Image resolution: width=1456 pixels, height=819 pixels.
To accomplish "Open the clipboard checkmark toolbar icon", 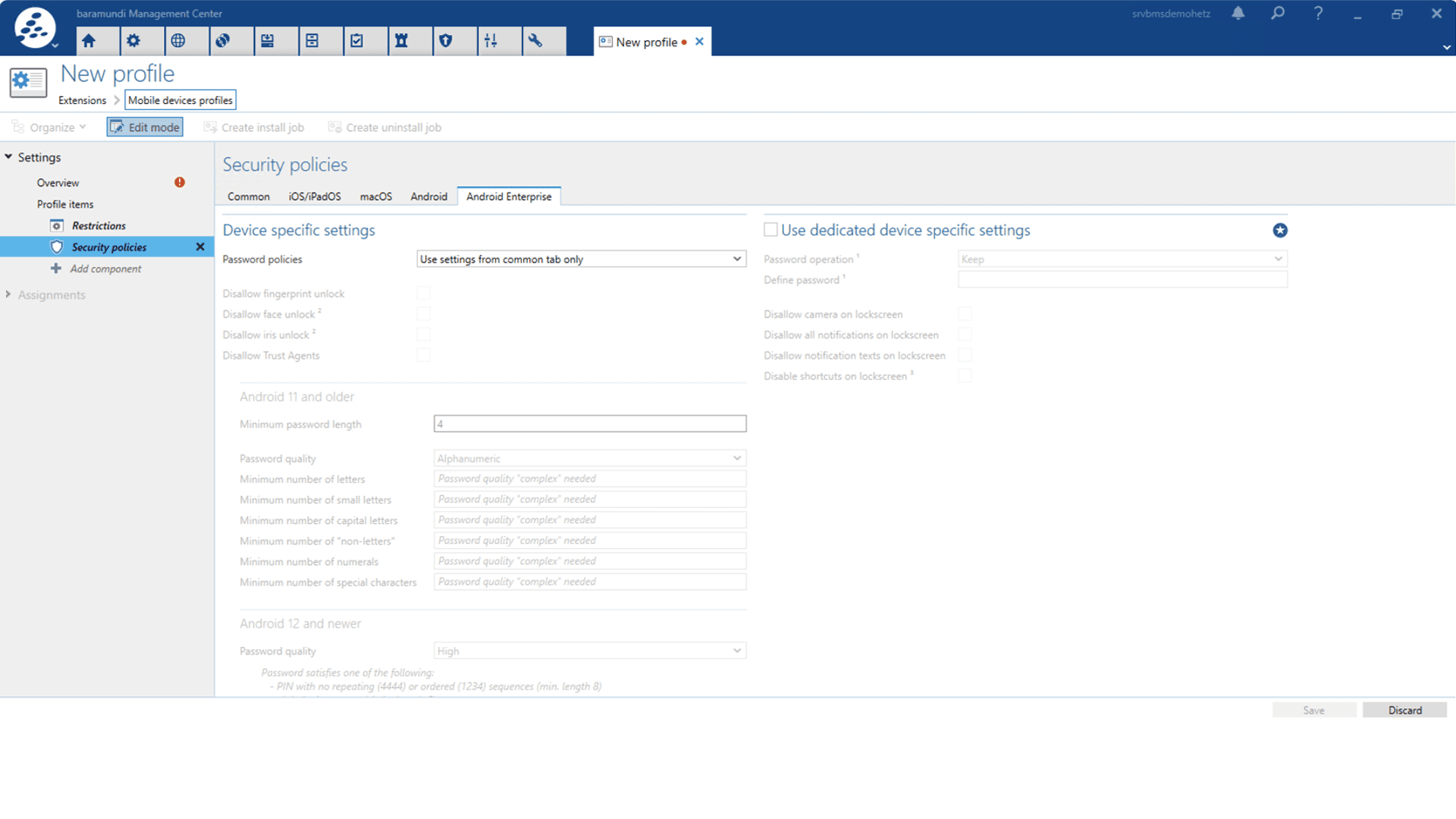I will [x=357, y=41].
